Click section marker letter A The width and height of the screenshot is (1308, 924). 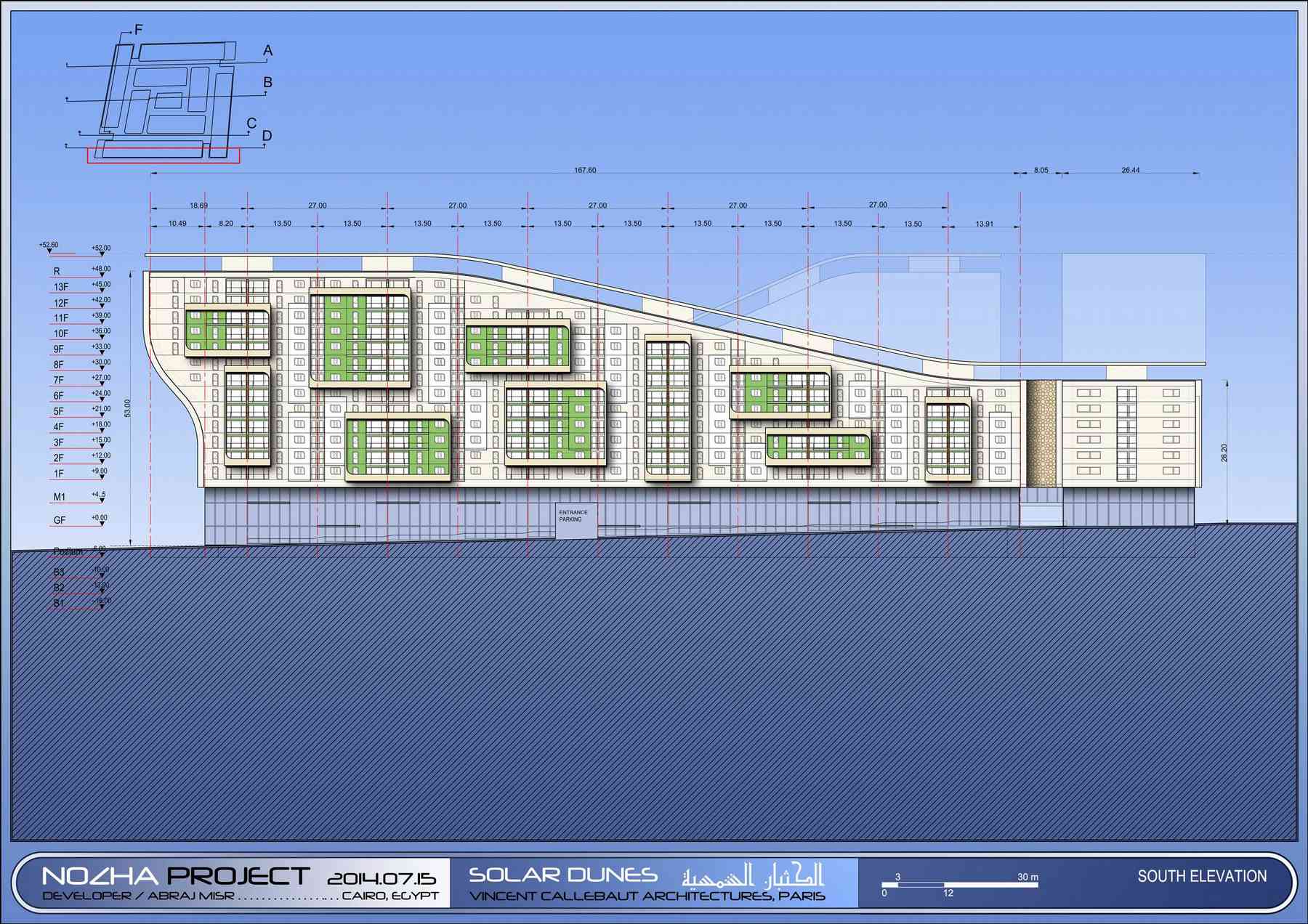267,51
